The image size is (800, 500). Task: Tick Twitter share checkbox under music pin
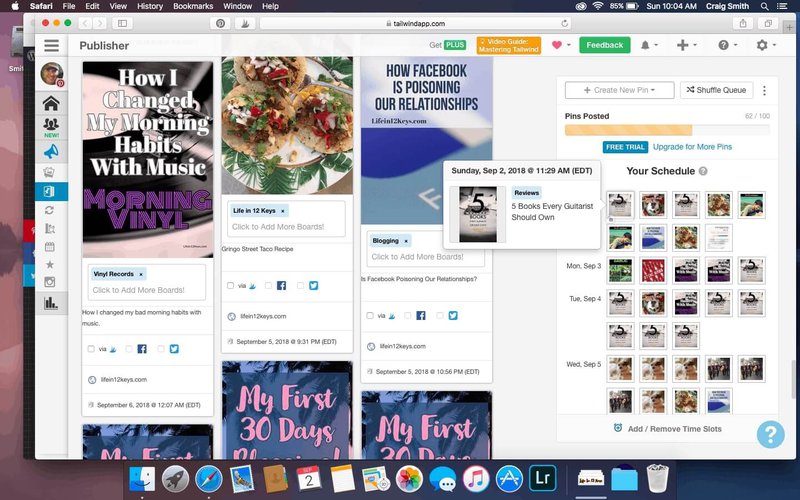[x=161, y=349]
